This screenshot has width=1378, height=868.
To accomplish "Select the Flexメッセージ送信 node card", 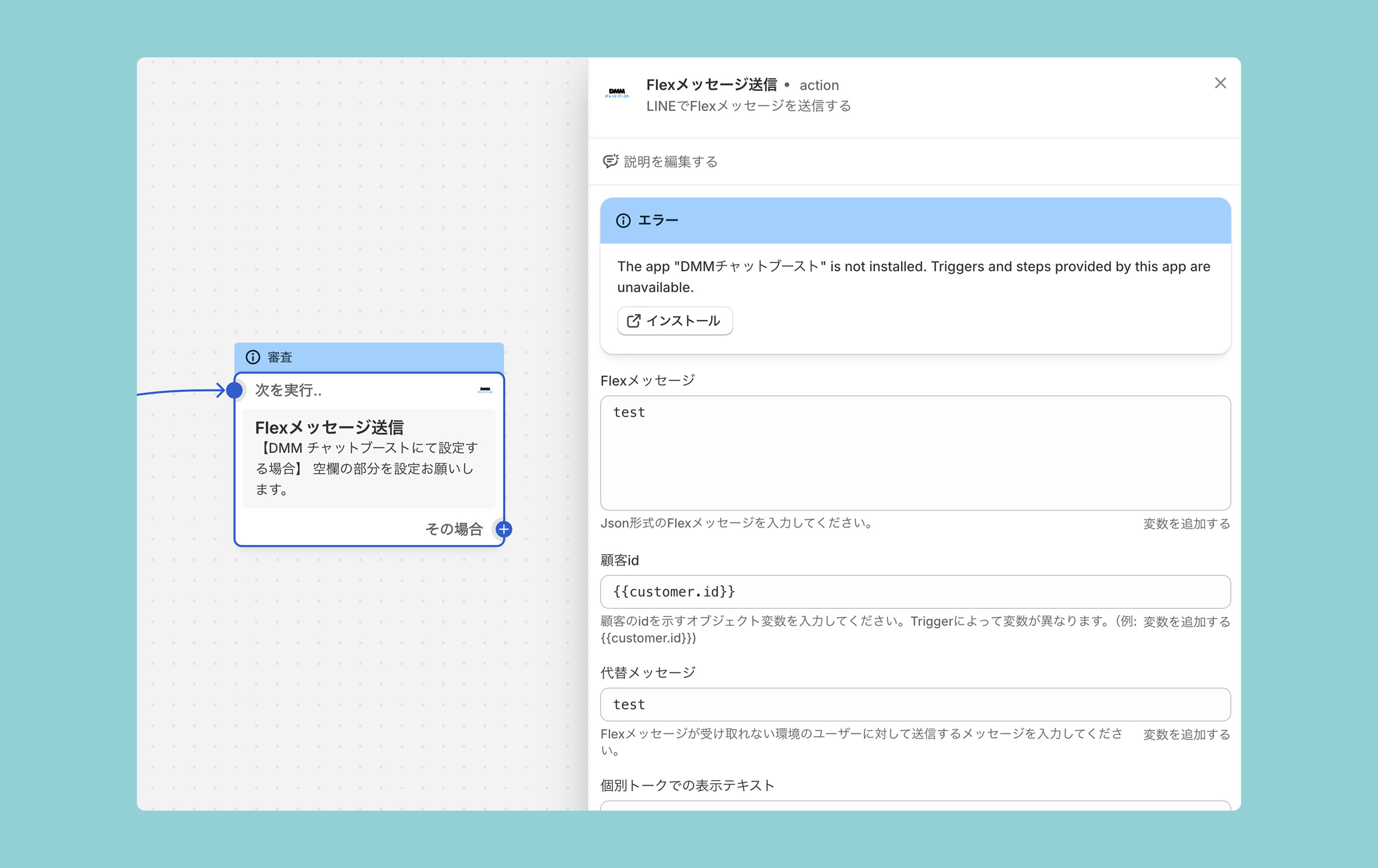I will click(368, 458).
